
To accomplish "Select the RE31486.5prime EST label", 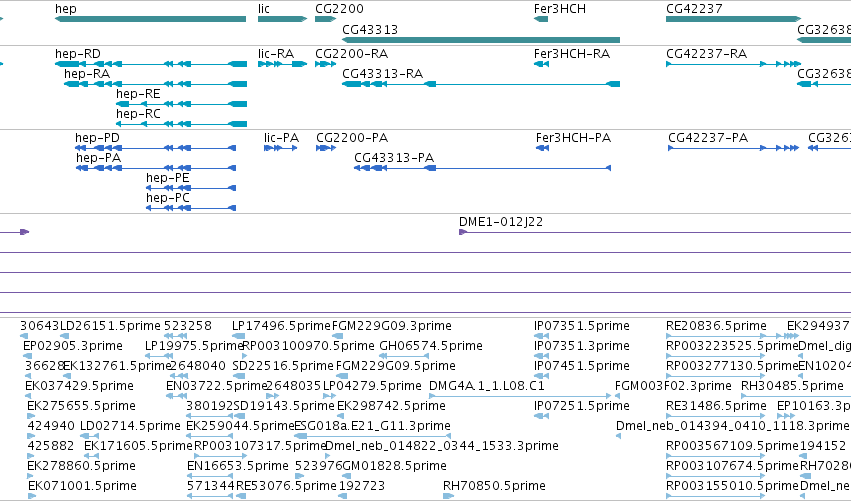I will coord(716,406).
